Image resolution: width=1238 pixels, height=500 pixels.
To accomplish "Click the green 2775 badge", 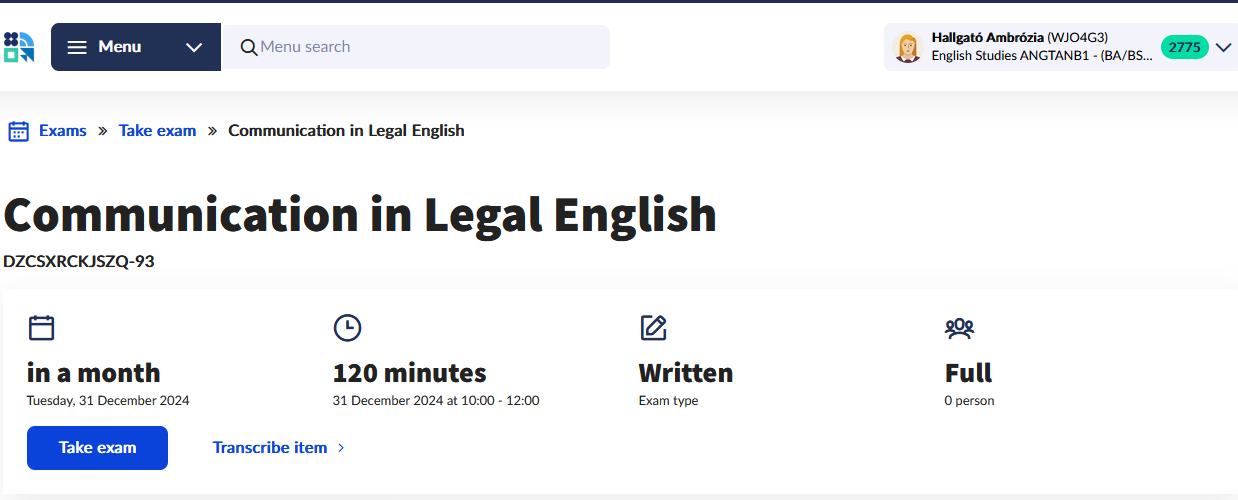I will (1184, 47).
